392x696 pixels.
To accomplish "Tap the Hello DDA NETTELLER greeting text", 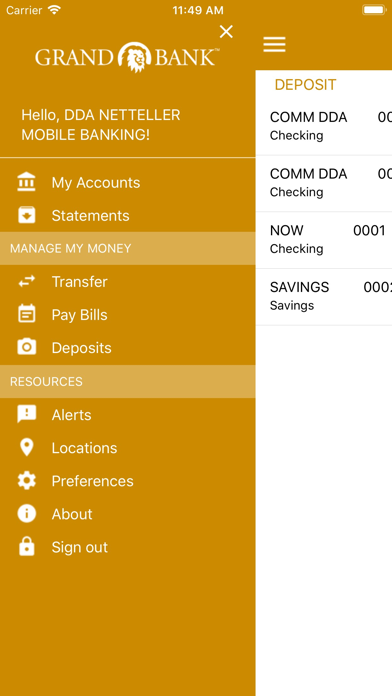I will pyautogui.click(x=101, y=125).
